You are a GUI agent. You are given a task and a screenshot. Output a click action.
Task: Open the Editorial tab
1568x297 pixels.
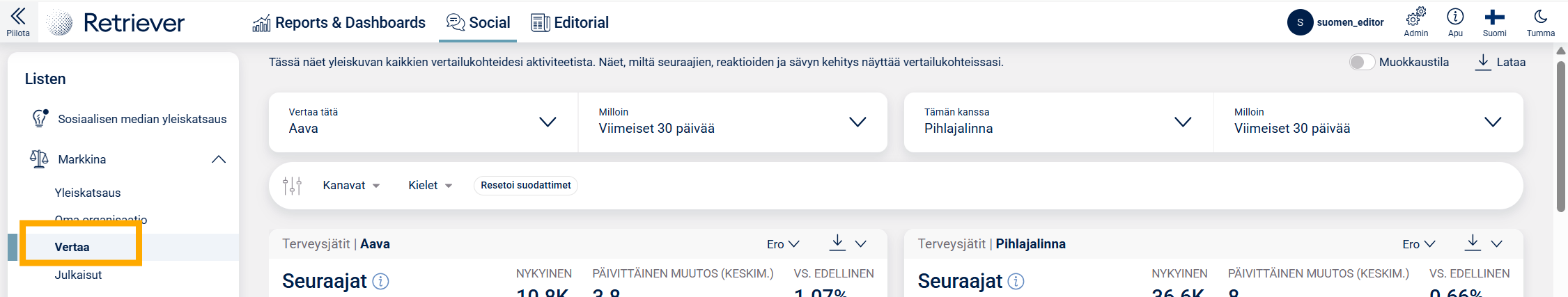tap(570, 23)
